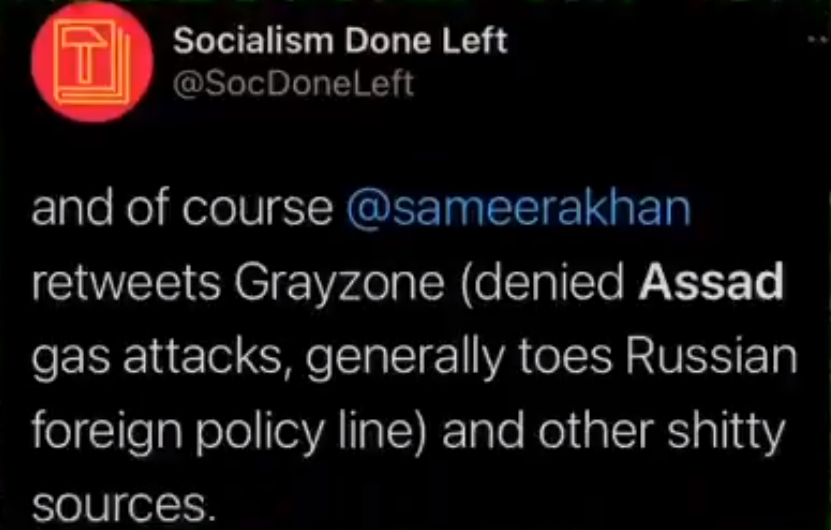Follow the @sameerakhan mention link
The image size is (831, 530).
(x=519, y=208)
